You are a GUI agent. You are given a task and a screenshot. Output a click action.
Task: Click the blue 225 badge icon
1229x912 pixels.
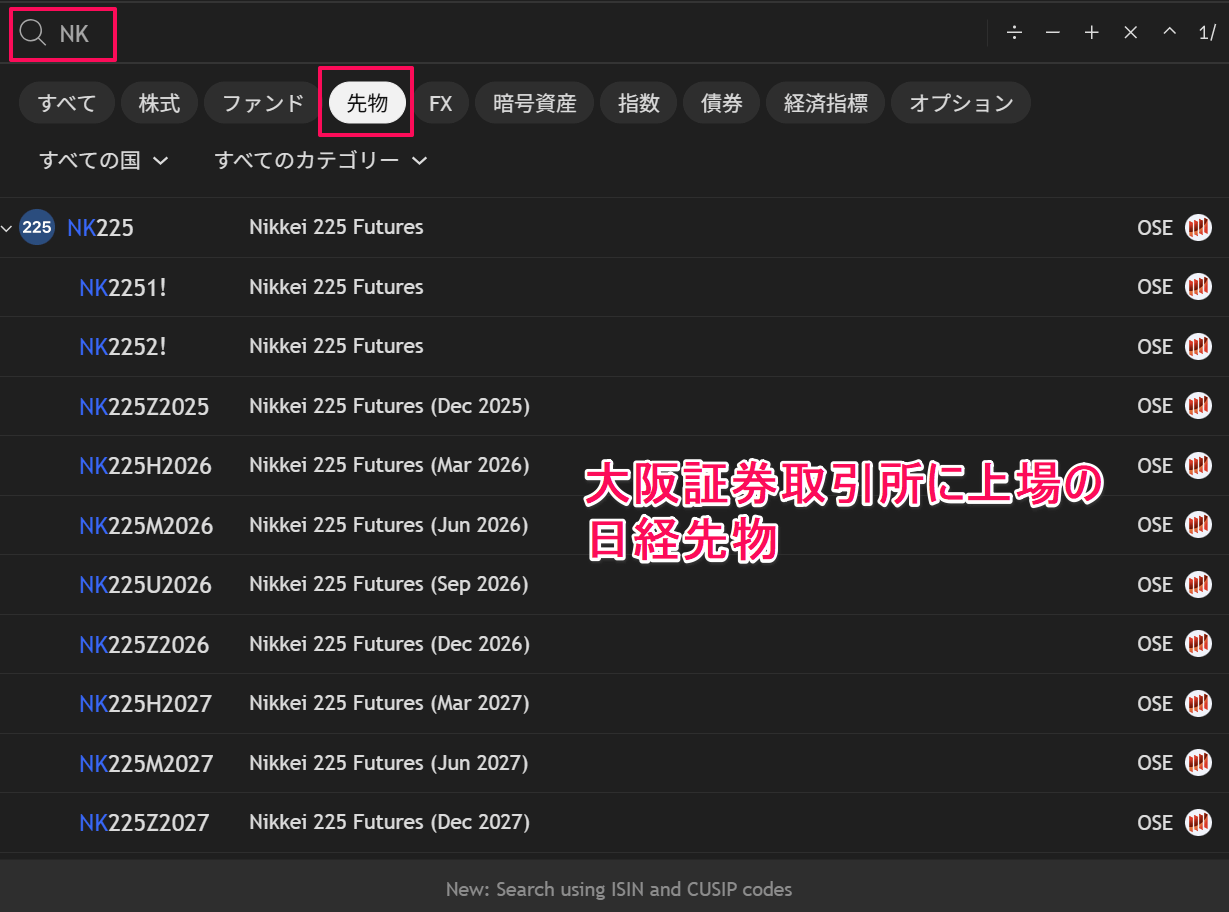[37, 228]
